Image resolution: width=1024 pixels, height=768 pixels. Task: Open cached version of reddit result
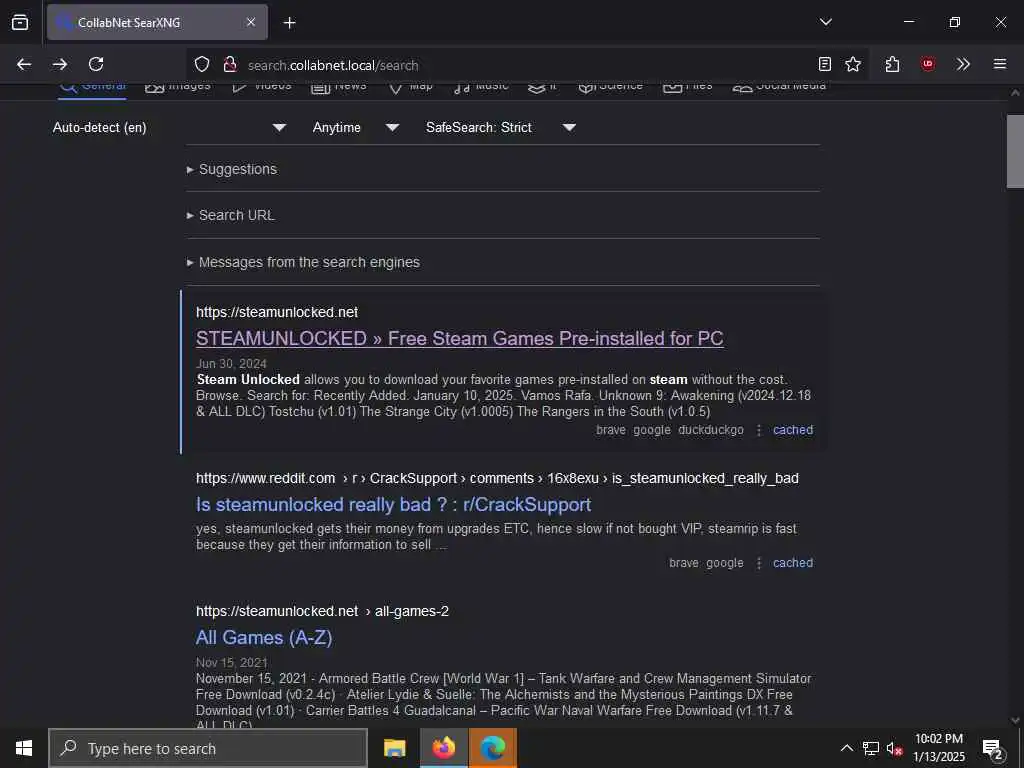(x=793, y=563)
